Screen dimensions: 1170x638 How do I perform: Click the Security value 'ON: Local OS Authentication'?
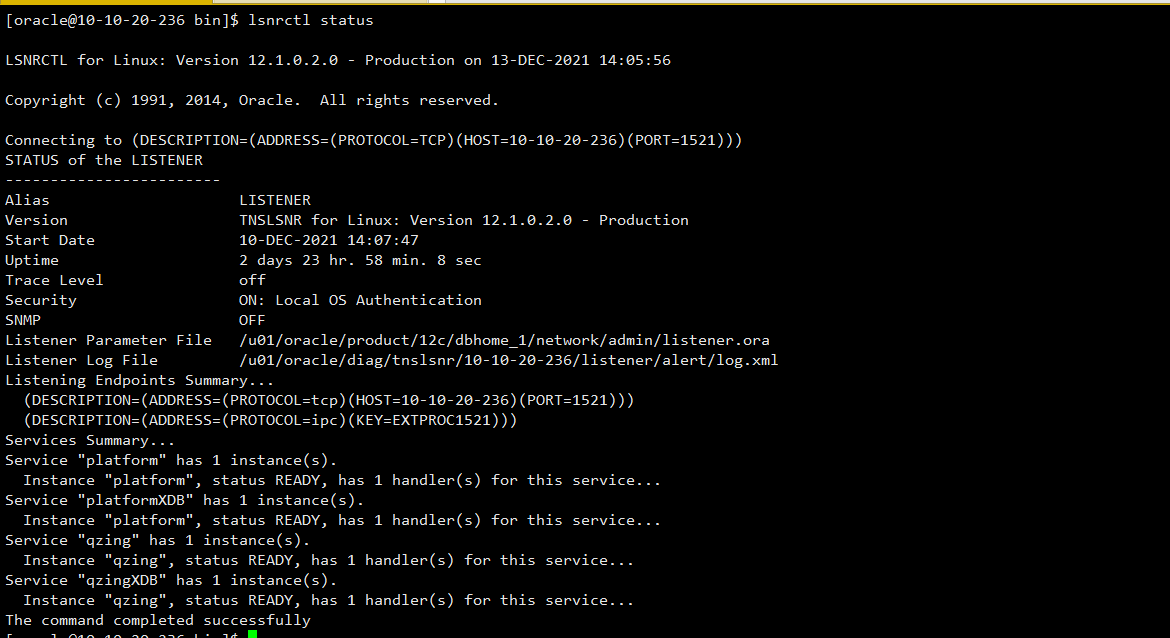click(360, 300)
